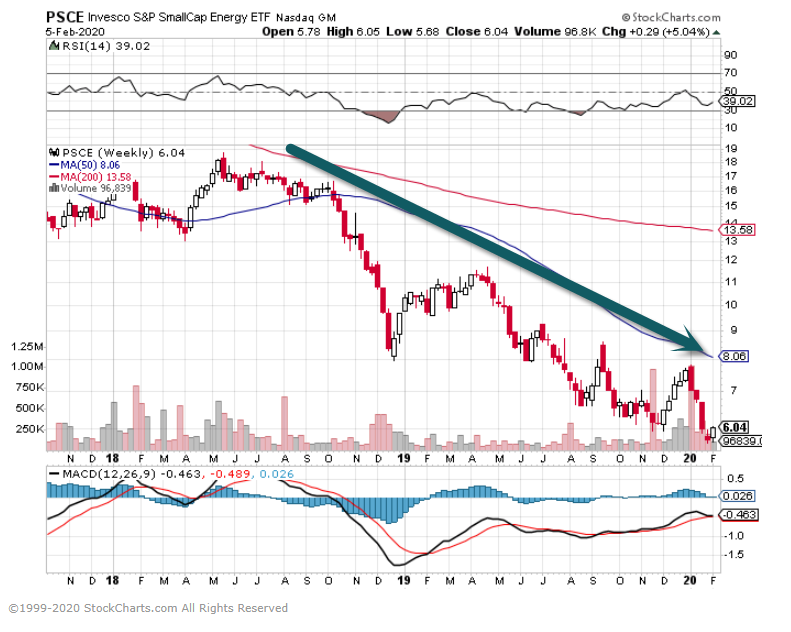Click the MA(50) 8.06 legend entry
The height and width of the screenshot is (632, 791).
coord(90,165)
